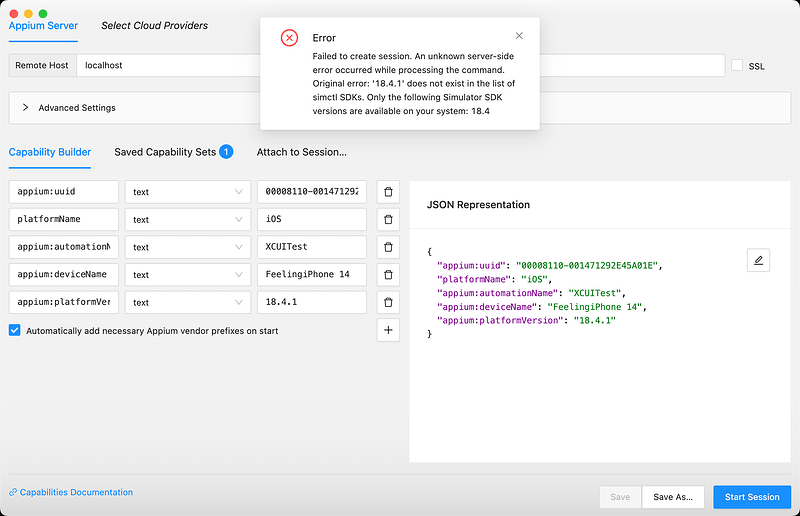Click the Save As button
Screen dimensions: 800x516
(x=673, y=497)
